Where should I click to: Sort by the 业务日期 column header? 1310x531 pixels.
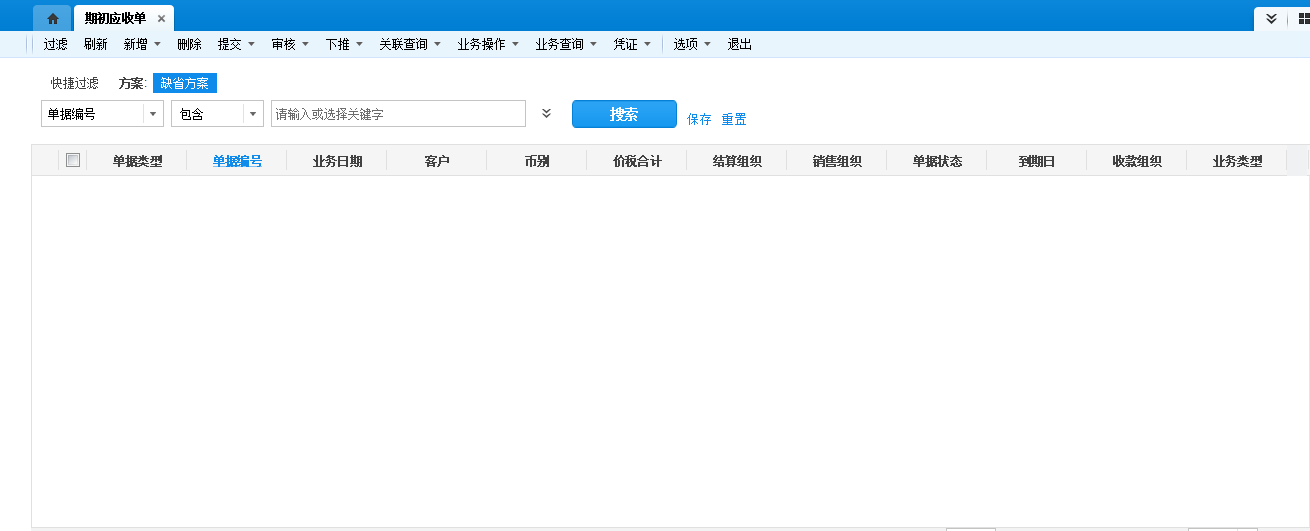[337, 161]
